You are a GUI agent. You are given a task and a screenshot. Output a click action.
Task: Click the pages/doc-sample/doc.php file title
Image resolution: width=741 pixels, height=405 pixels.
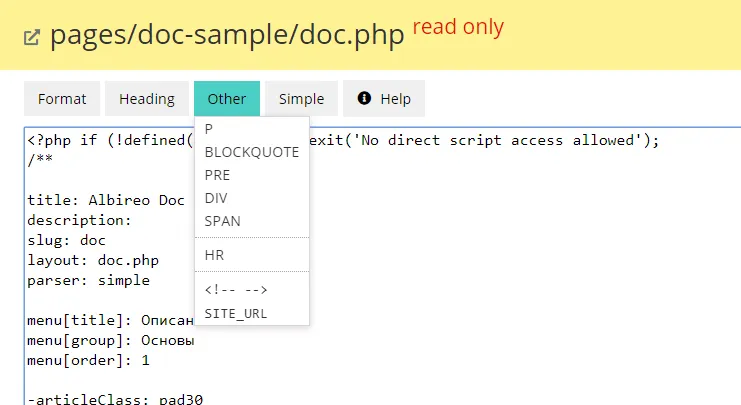point(227,36)
